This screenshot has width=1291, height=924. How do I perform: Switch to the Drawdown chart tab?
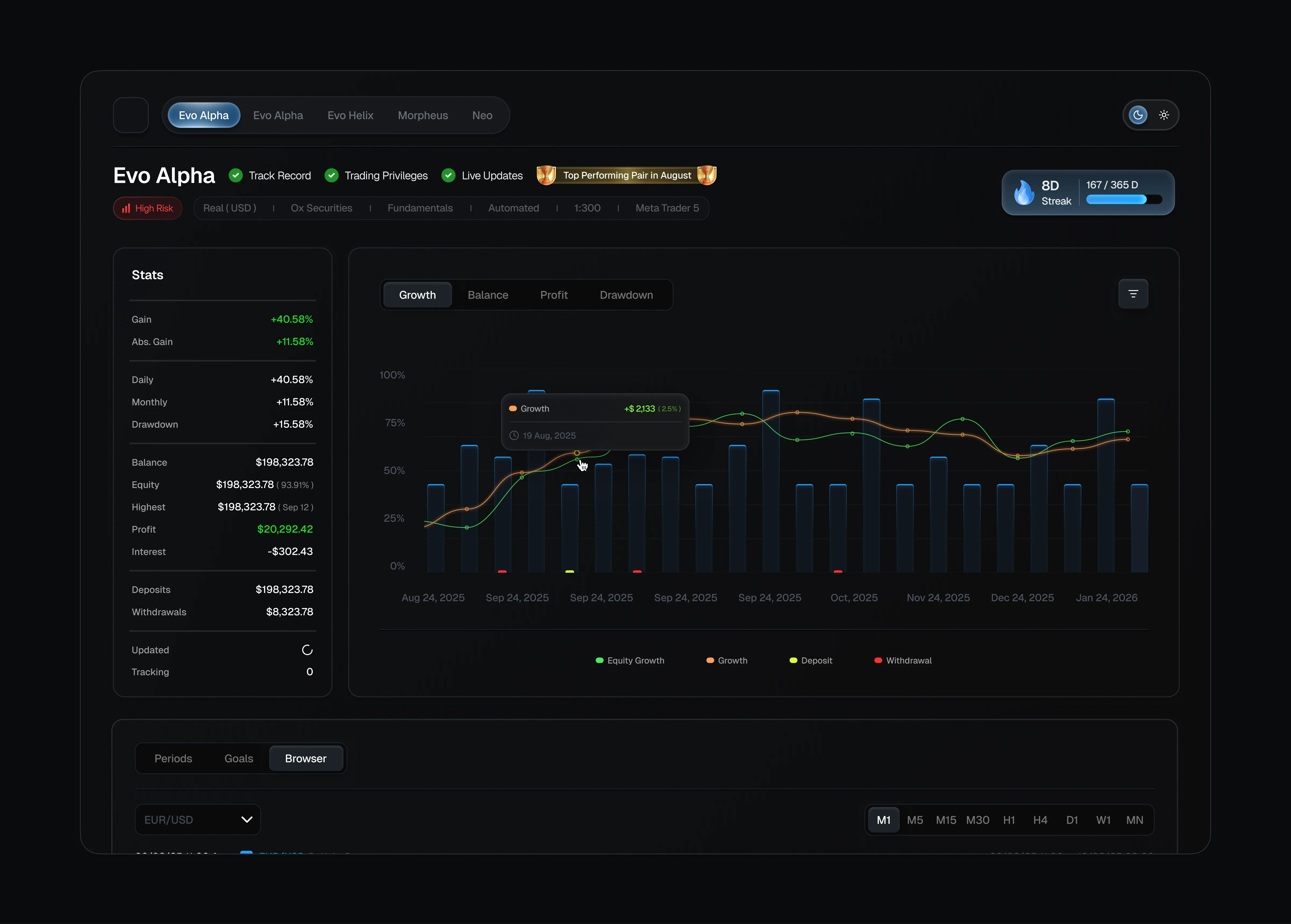tap(626, 295)
